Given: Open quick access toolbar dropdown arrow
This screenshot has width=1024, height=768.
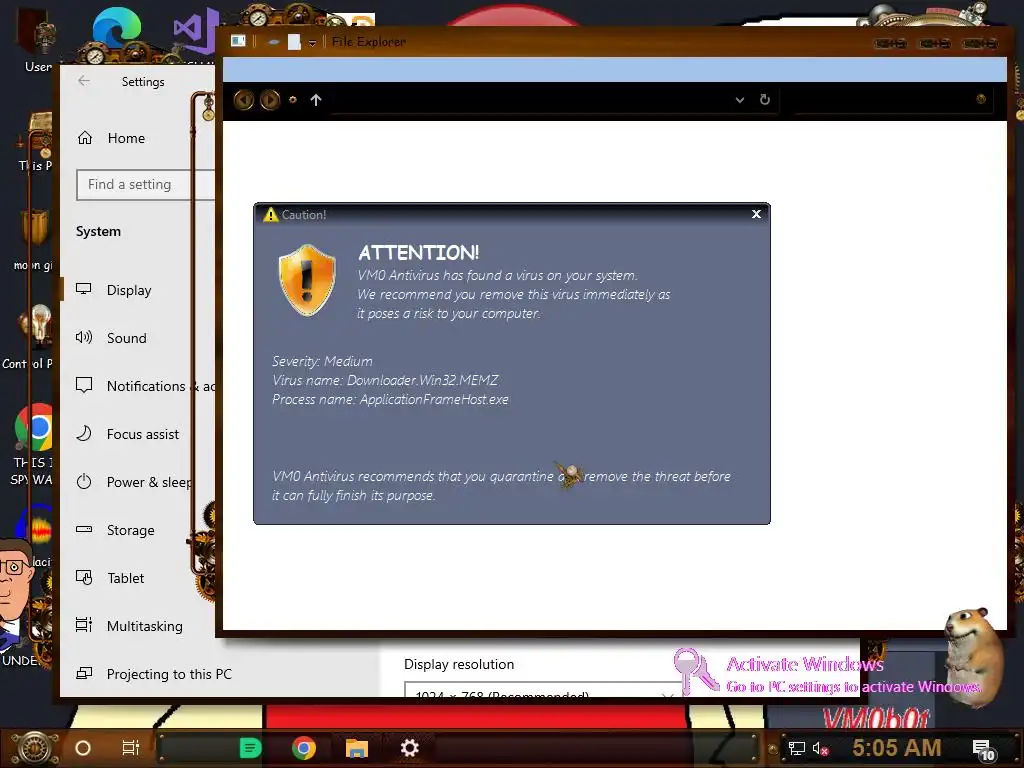Looking at the screenshot, I should pos(312,43).
